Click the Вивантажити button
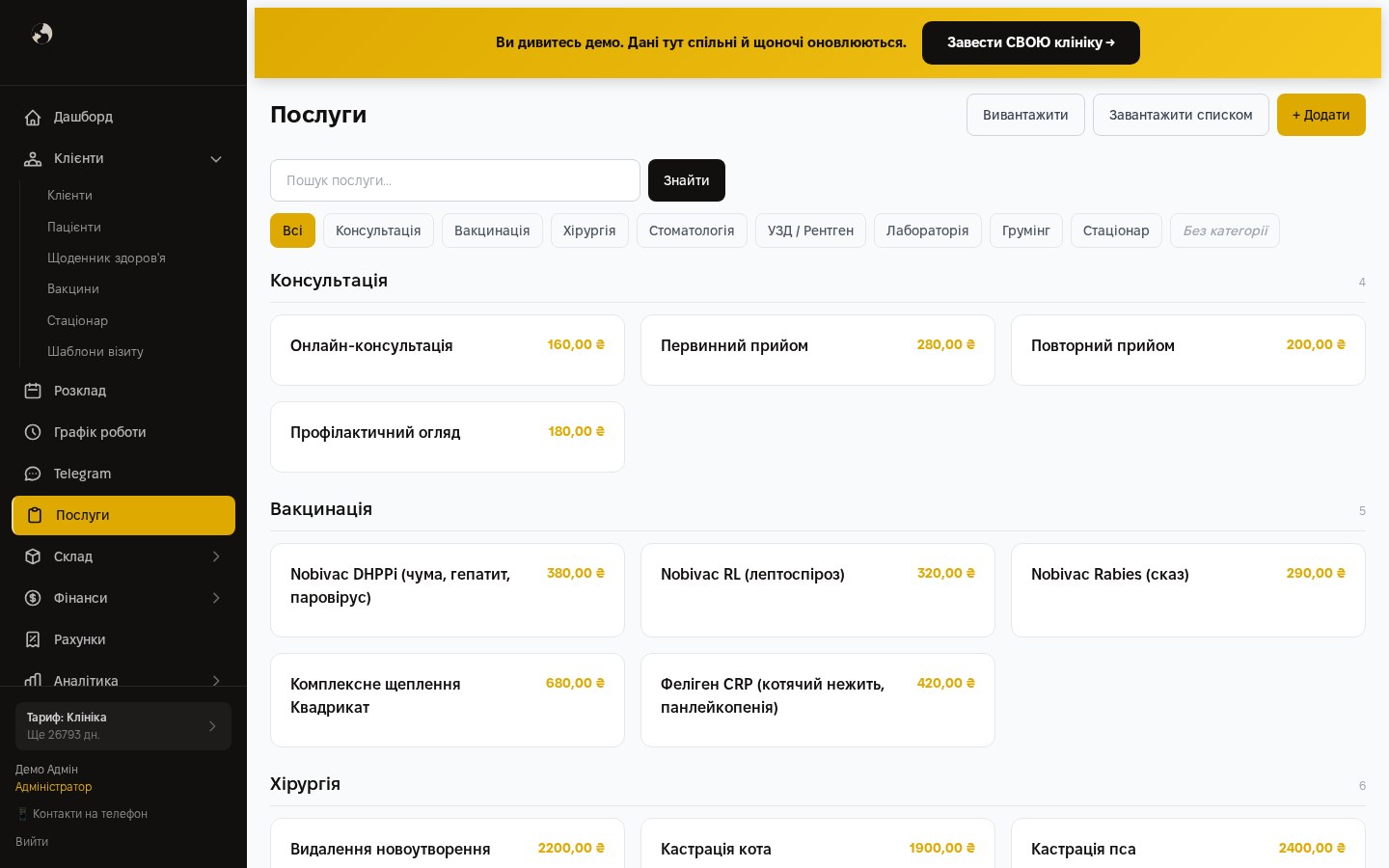Viewport: 1389px width, 868px height. point(1025,115)
